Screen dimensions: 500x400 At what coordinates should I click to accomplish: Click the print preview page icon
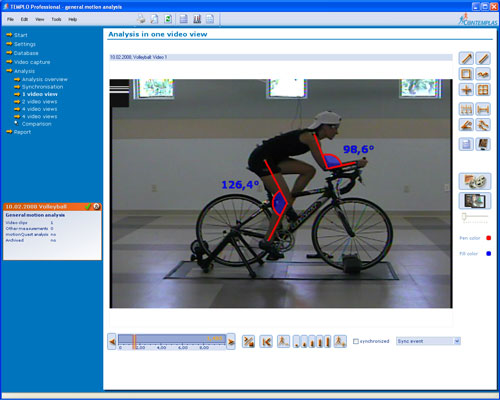tap(154, 19)
